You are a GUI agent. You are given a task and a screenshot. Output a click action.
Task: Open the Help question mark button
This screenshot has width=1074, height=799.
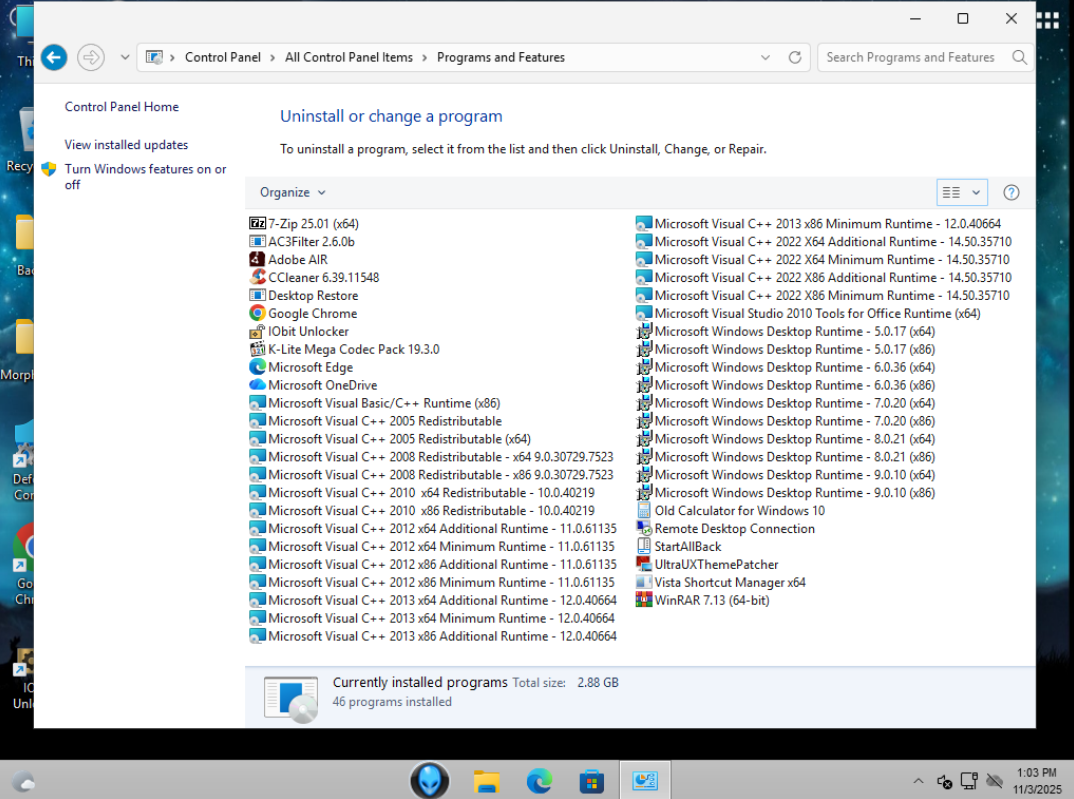click(1011, 192)
